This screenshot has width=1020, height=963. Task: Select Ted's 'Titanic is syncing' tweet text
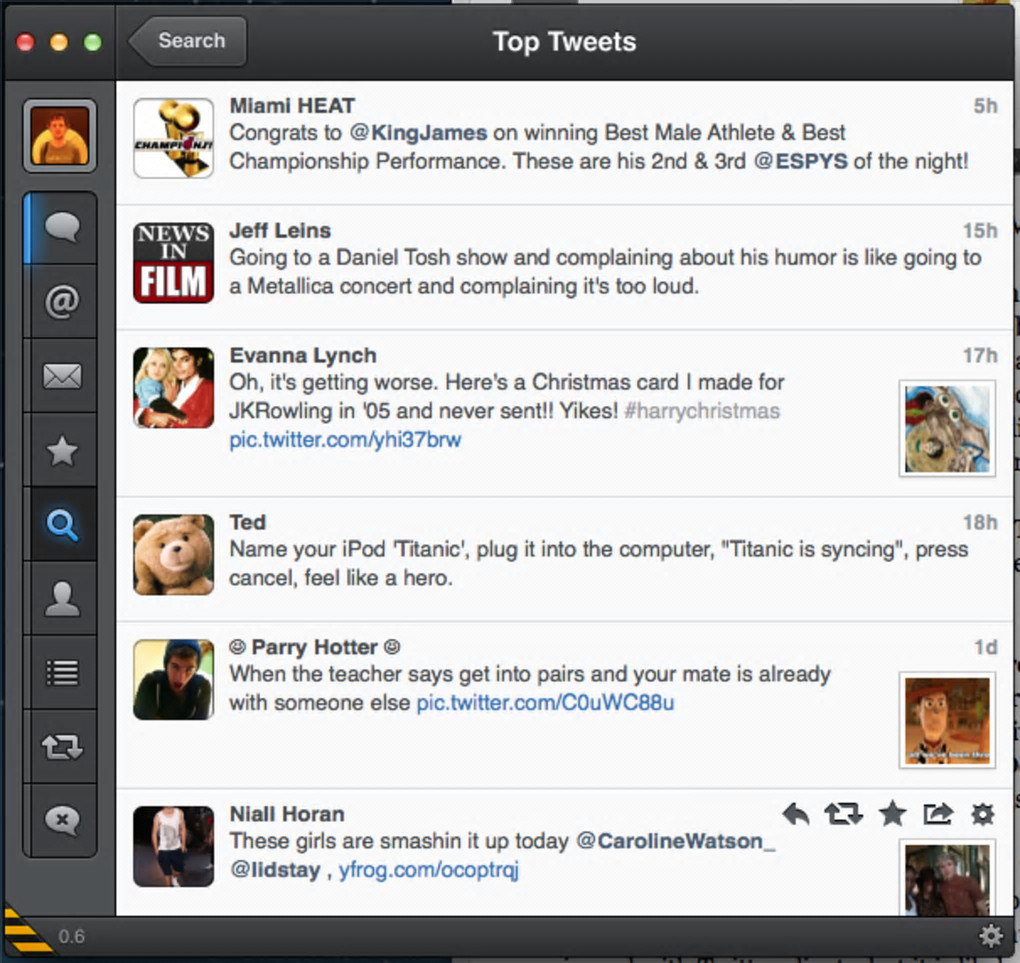(598, 563)
